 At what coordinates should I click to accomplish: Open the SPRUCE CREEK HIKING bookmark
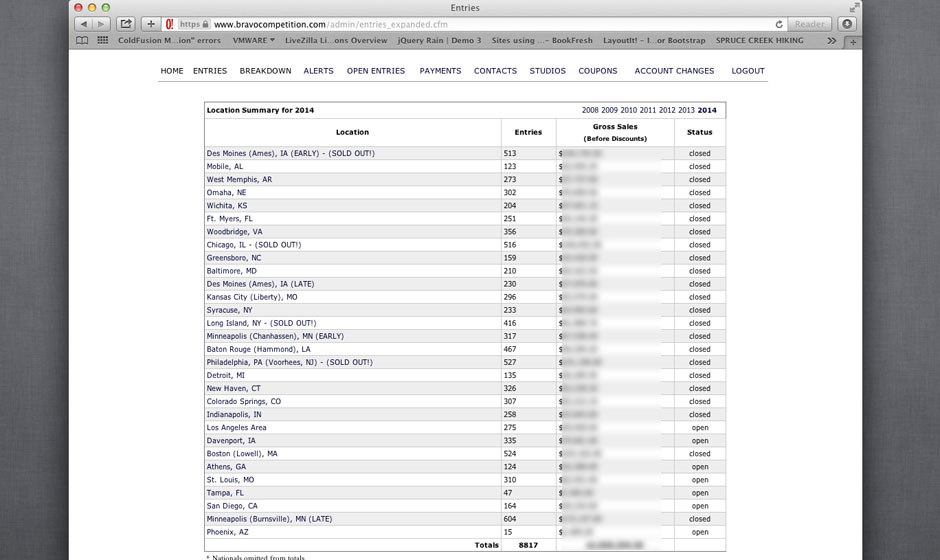click(760, 40)
